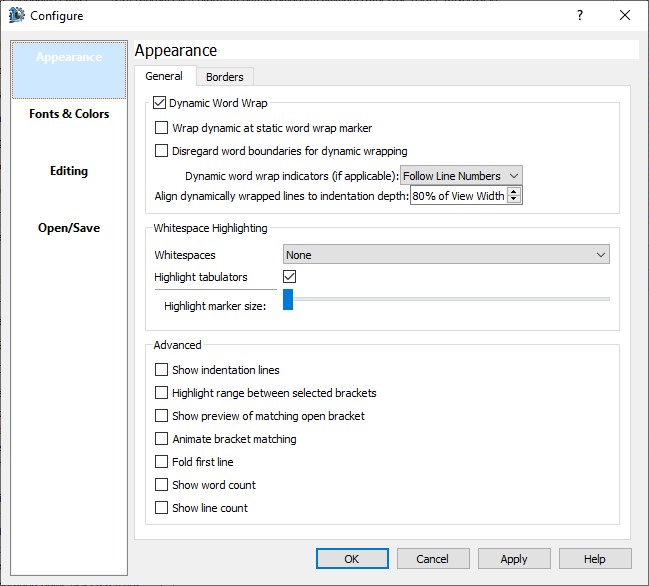Click the 'Align dynamically wrapped lines to indentation depth:' label

(x=282, y=196)
